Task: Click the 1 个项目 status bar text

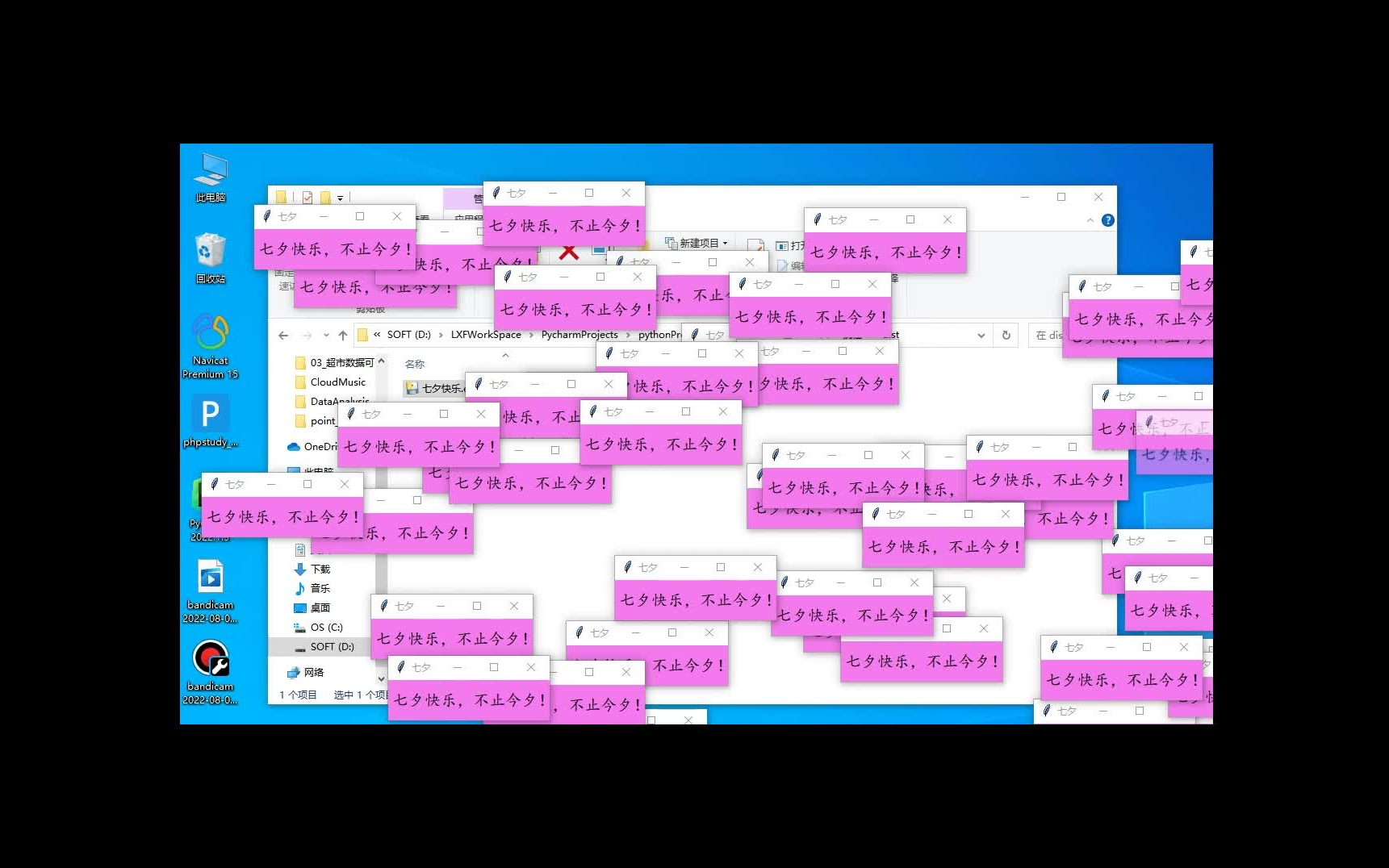Action: pos(298,695)
